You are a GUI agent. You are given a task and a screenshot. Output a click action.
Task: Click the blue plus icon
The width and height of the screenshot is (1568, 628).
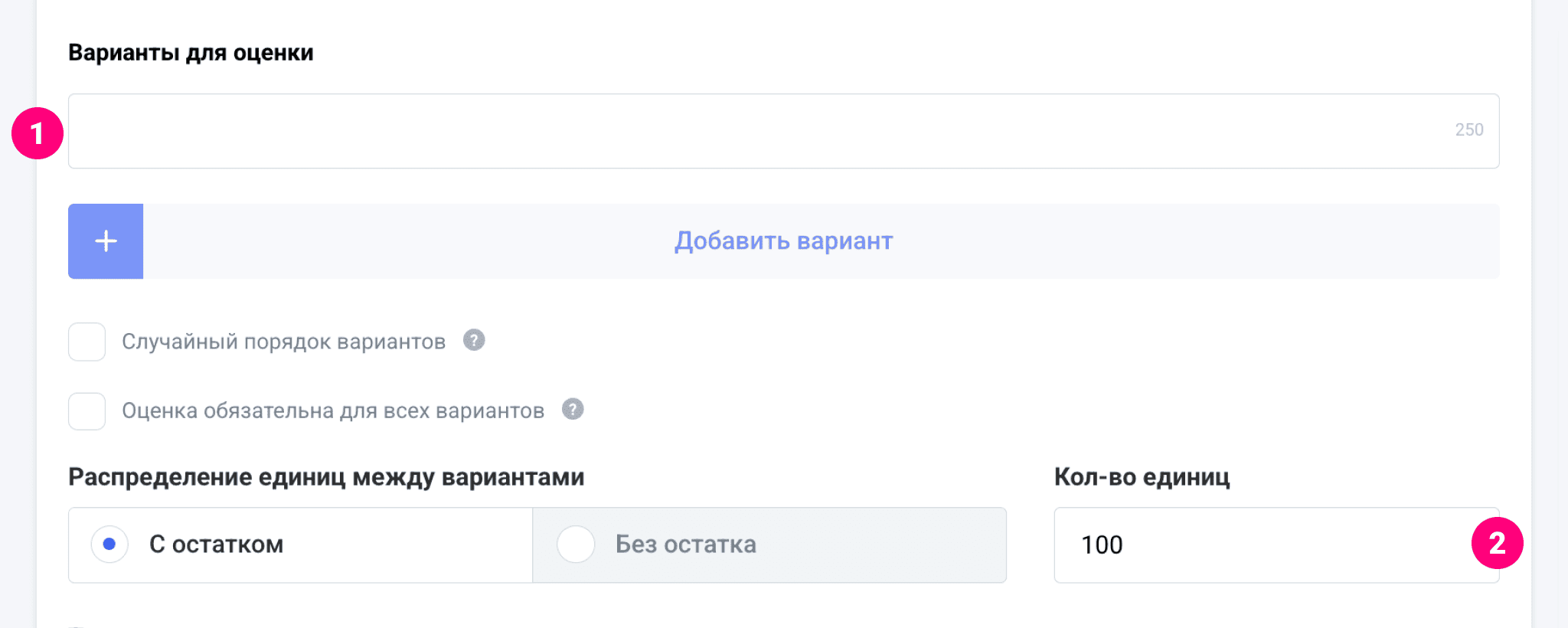(x=106, y=241)
